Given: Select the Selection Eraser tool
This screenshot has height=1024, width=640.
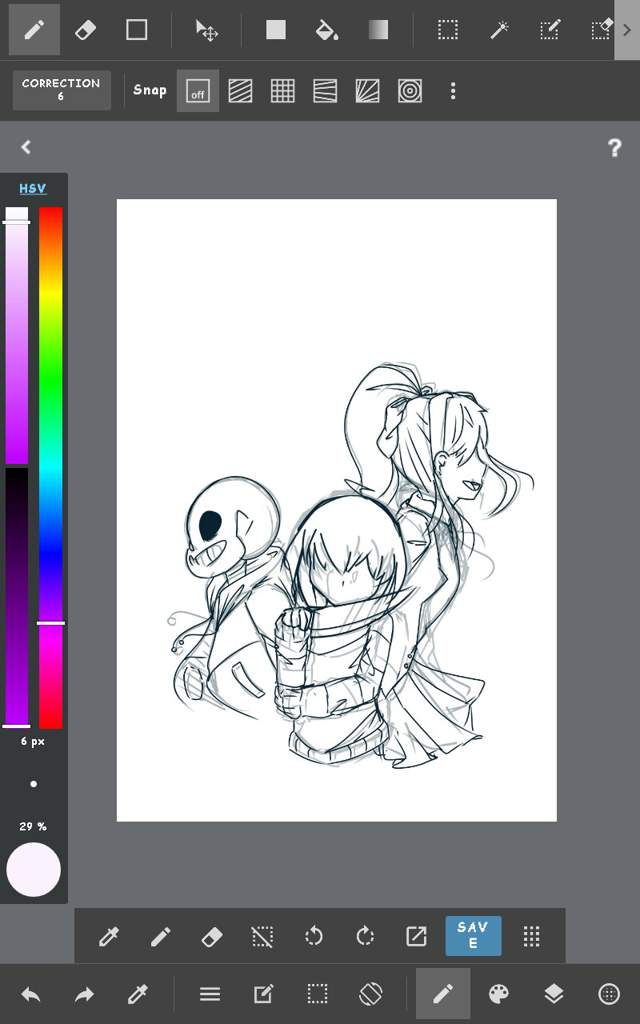Looking at the screenshot, I should click(x=601, y=29).
